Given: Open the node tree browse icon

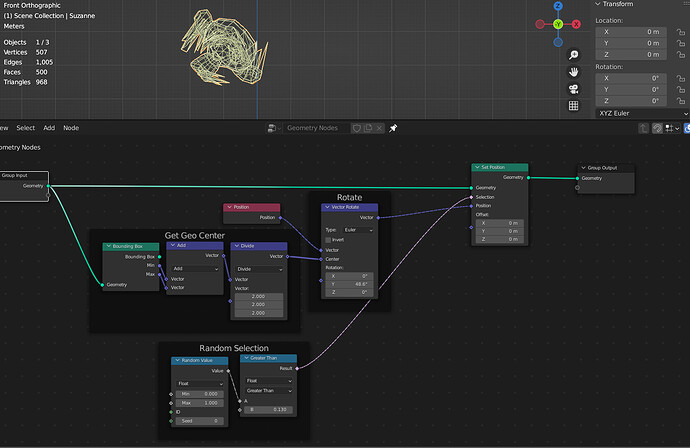Looking at the screenshot, I should pyautogui.click(x=274, y=128).
